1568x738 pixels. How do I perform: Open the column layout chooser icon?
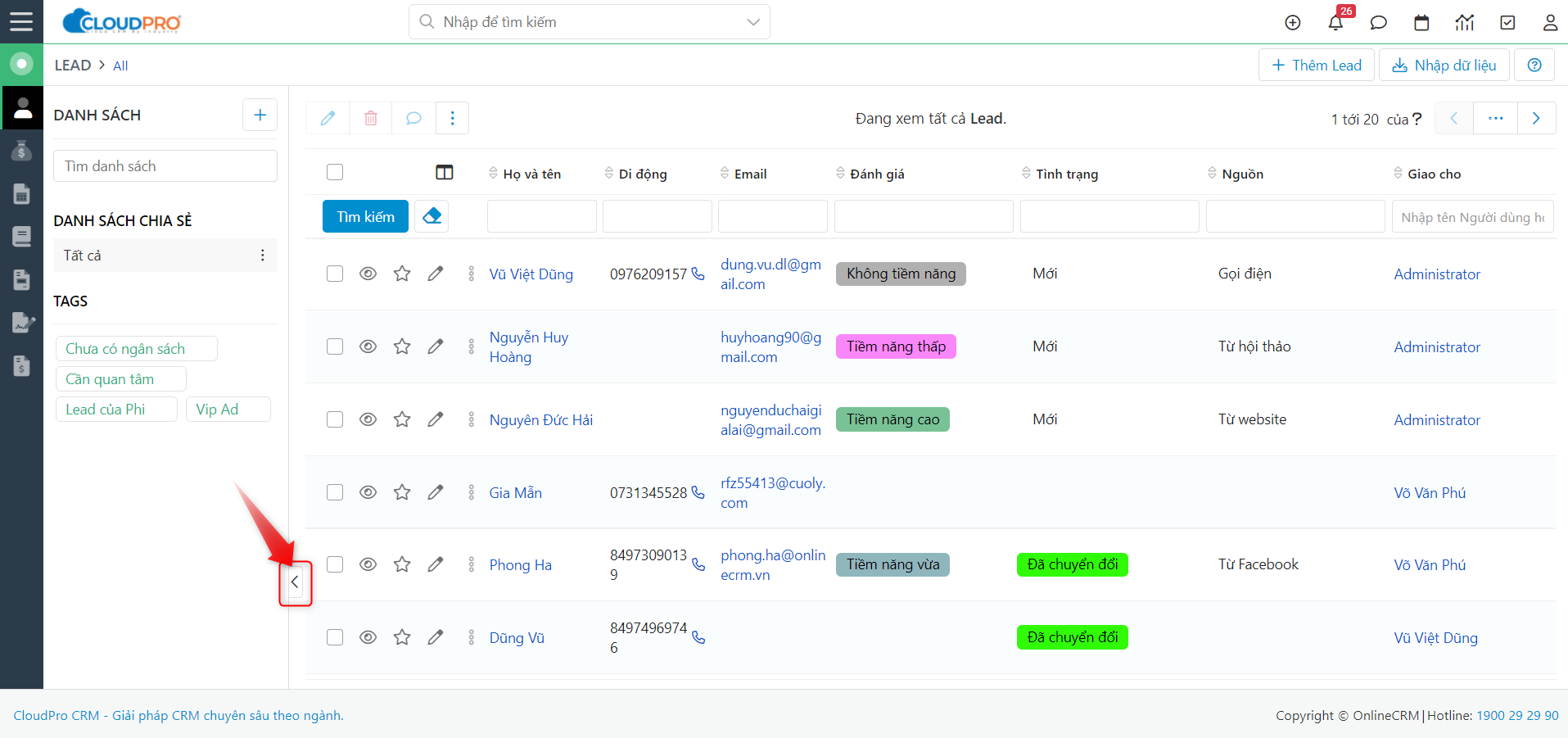(445, 172)
